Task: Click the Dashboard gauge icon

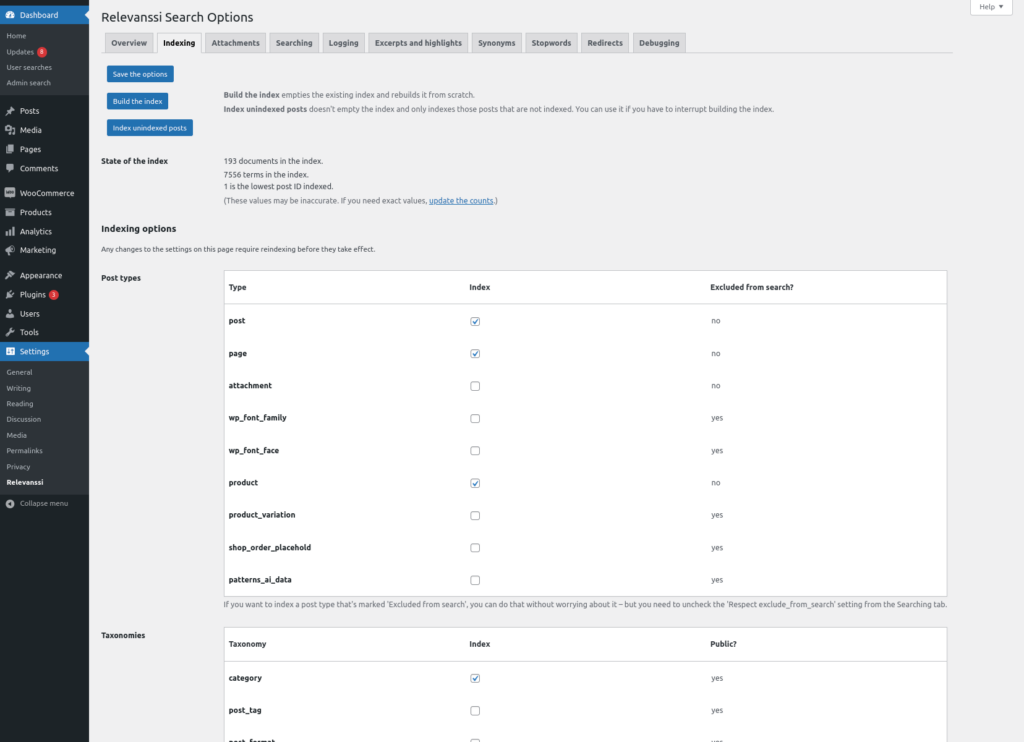Action: pos(10,15)
